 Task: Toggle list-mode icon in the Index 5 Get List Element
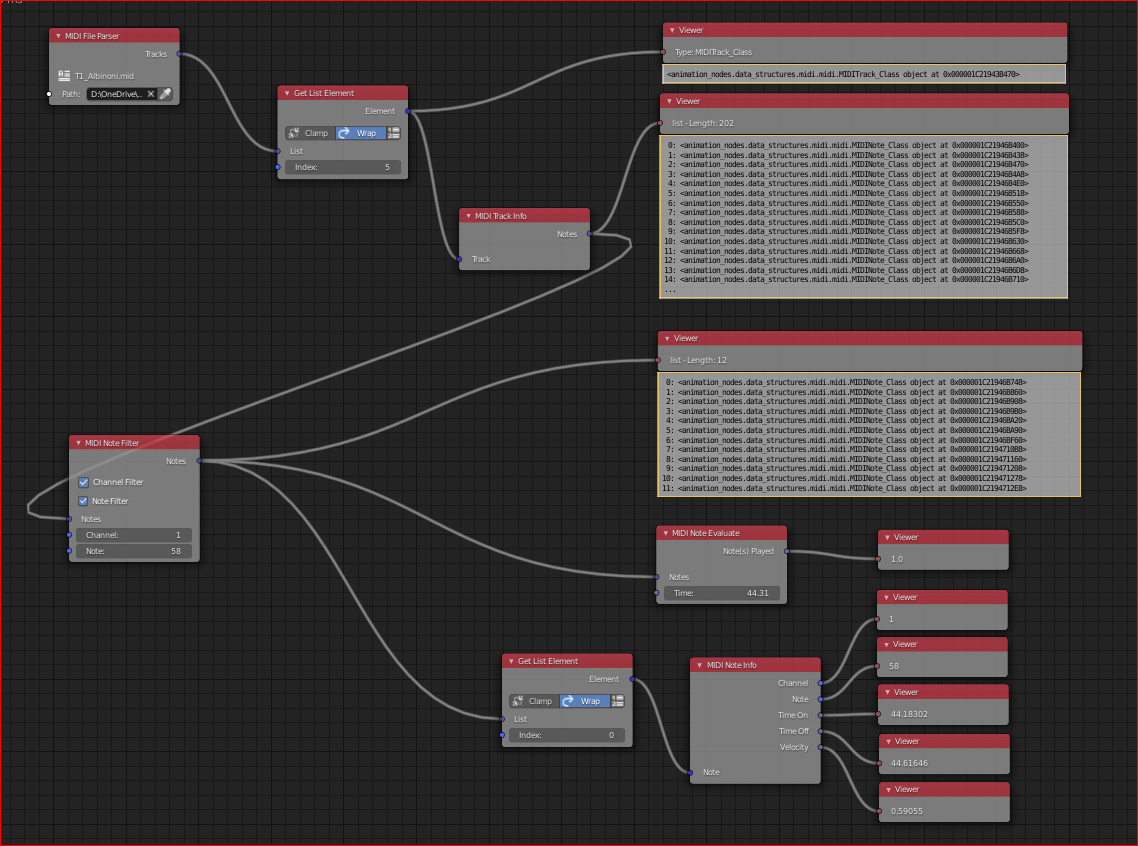393,133
